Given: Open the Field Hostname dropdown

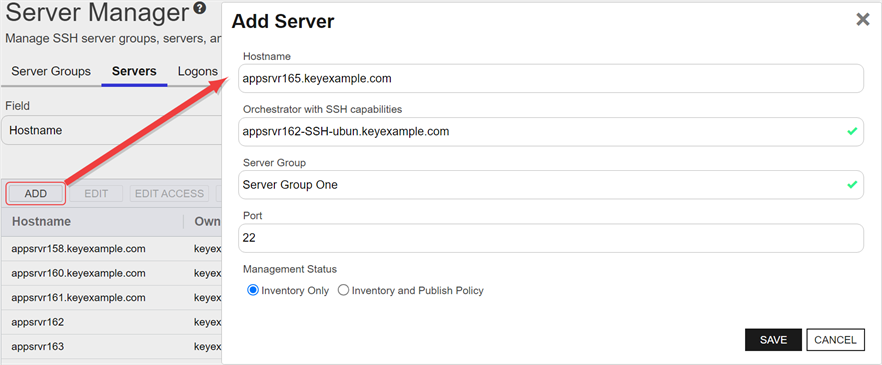Looking at the screenshot, I should (111, 130).
